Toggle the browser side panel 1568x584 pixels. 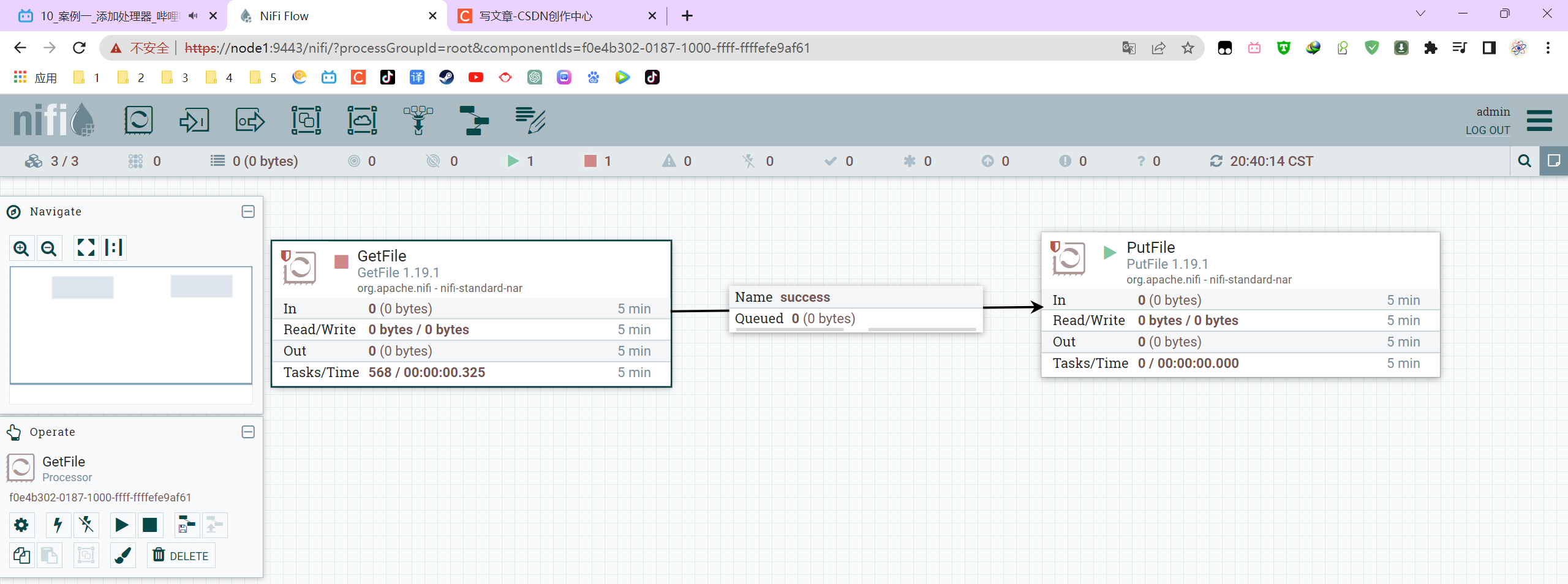click(1489, 48)
